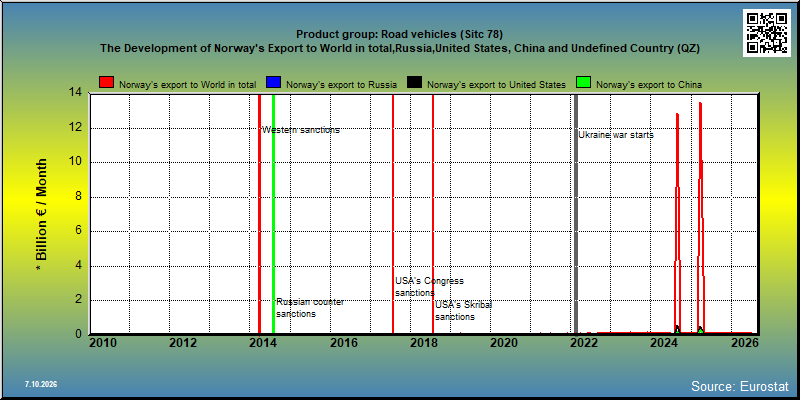Viewport: 800px width, 400px height.
Task: Click the blue Russia legend swatch
Action: click(x=273, y=83)
